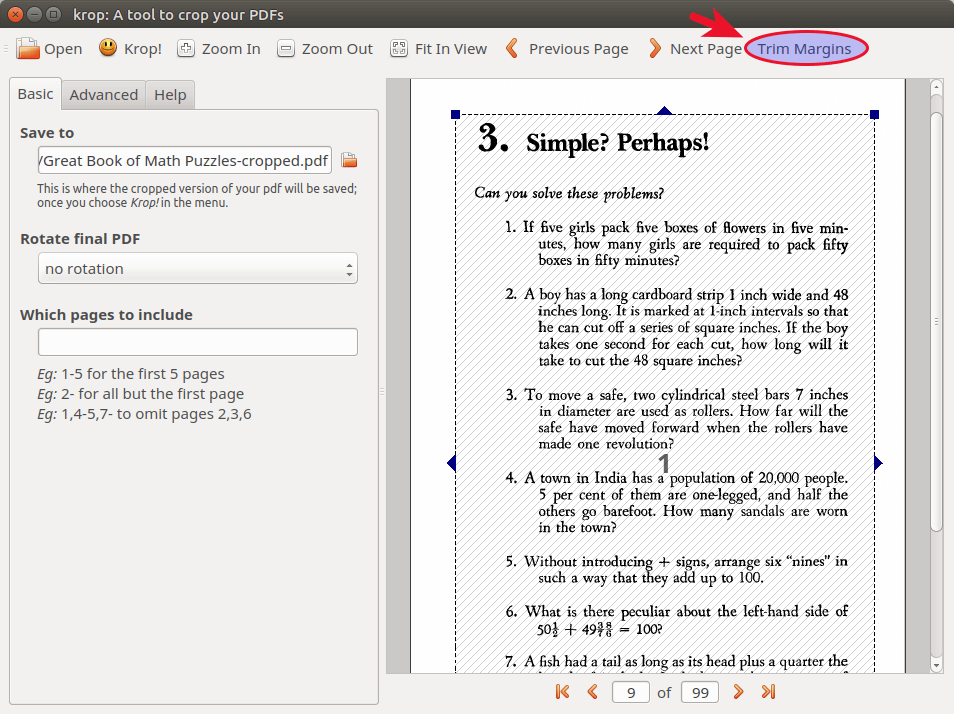Image resolution: width=954 pixels, height=714 pixels.
Task: Jump to last page navigation icon
Action: [768, 691]
